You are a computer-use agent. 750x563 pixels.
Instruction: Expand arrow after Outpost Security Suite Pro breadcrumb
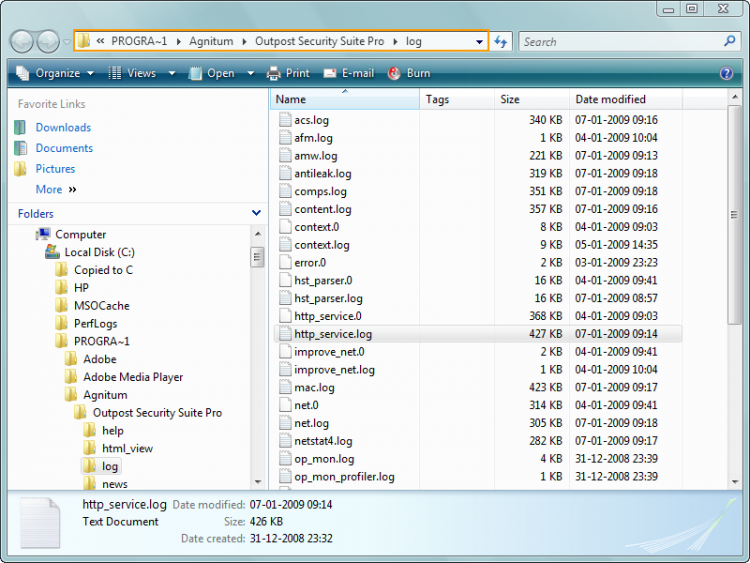coord(395,42)
